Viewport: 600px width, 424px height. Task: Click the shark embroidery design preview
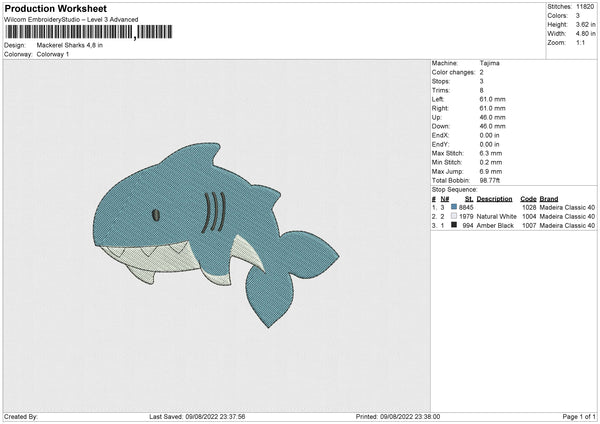pos(216,235)
